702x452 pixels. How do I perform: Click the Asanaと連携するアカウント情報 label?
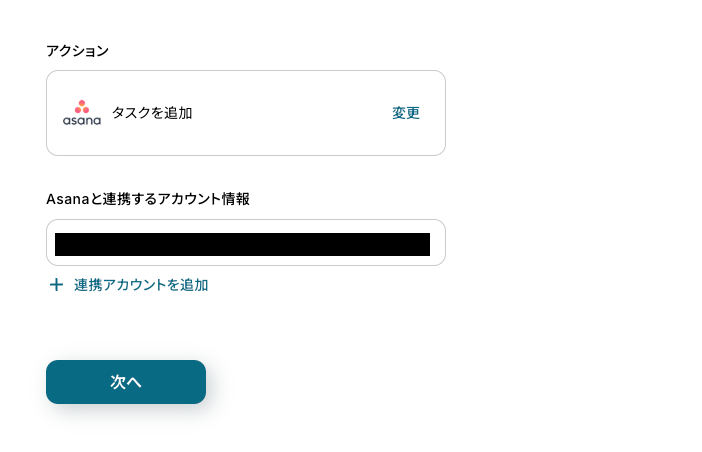pos(148,199)
